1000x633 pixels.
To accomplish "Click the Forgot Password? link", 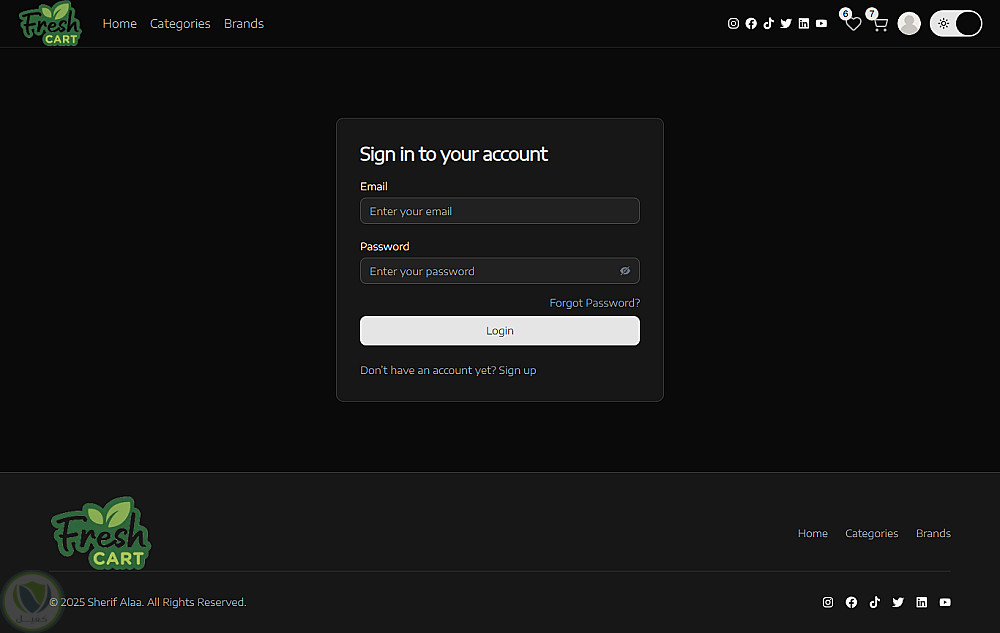I will (595, 303).
